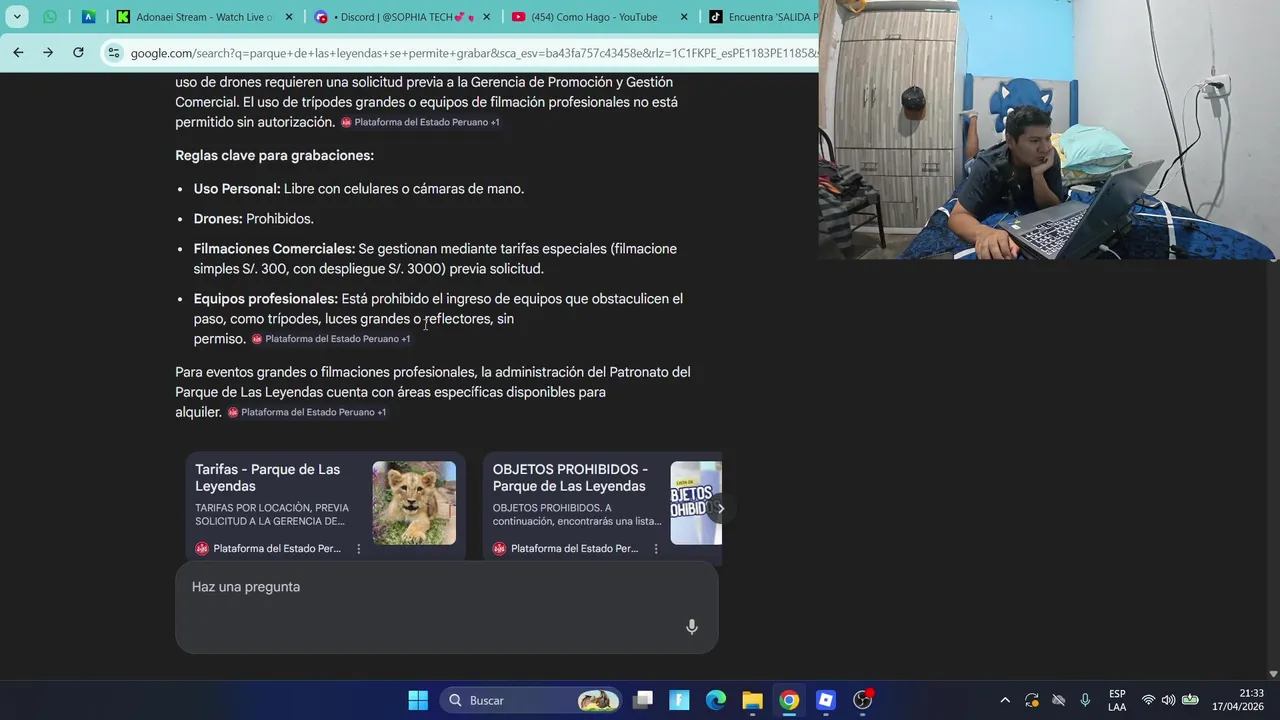Switch to the Discord SOPHIA TECH tab
Viewport: 1280px width, 720px height.
(403, 17)
